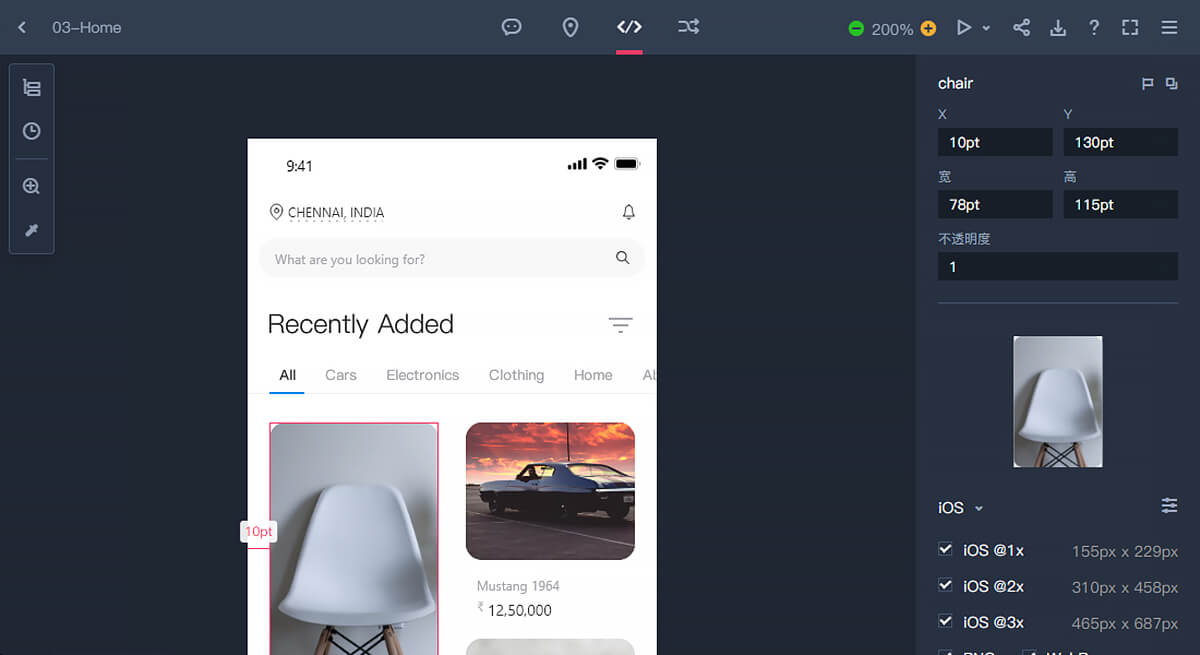Select the Cars tab in mockup
Viewport: 1200px width, 655px height.
[x=341, y=375]
